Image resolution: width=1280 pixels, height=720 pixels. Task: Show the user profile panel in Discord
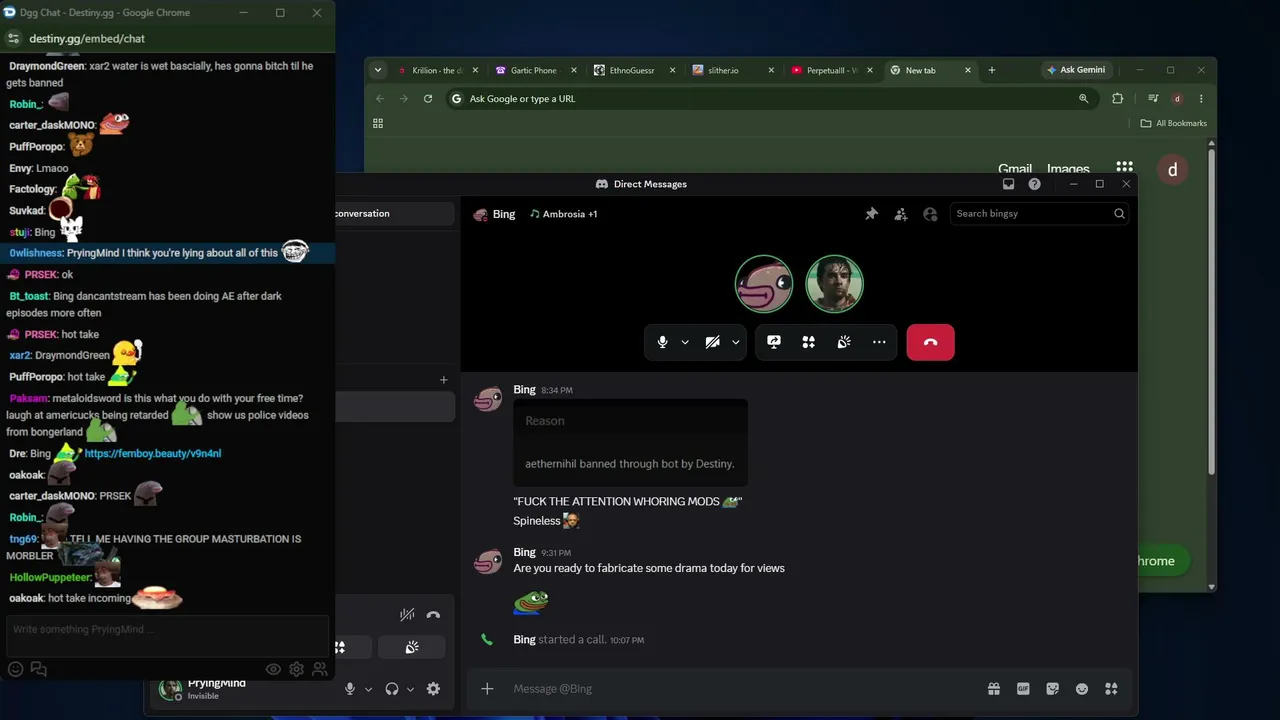tap(930, 214)
